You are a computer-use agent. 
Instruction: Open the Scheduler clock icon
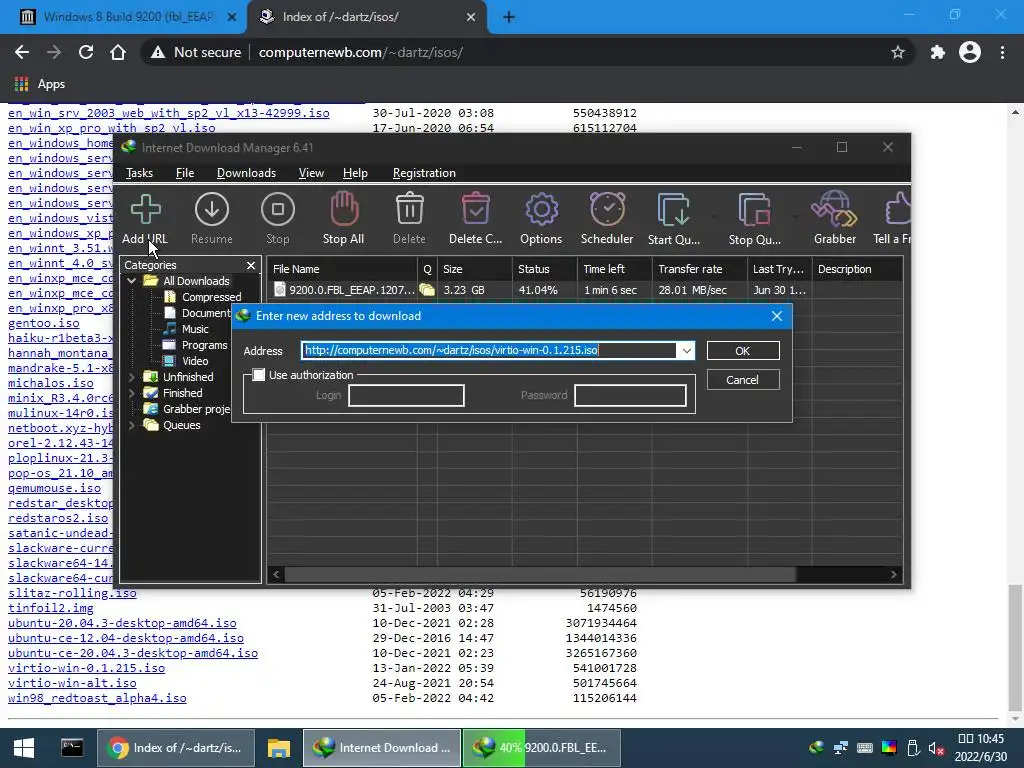point(607,209)
